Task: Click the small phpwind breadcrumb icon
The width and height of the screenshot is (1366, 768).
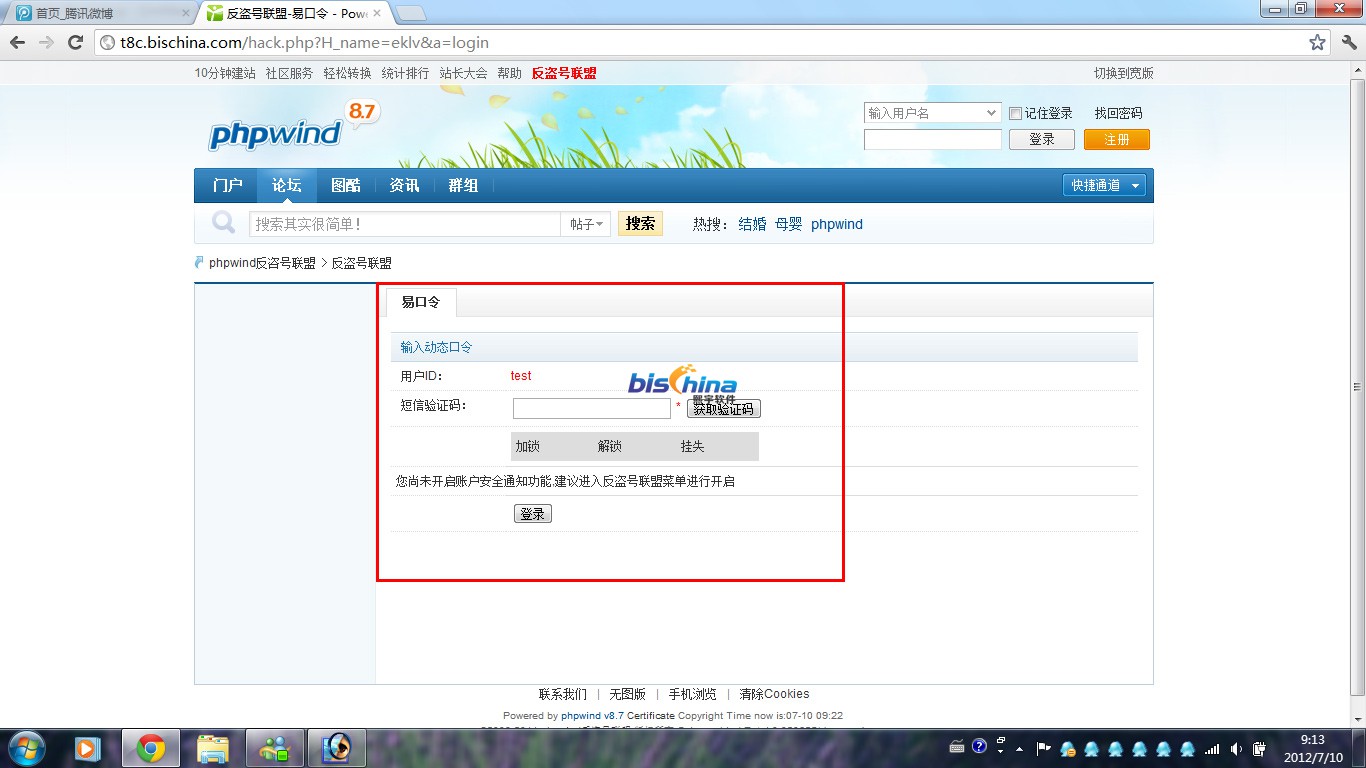Action: click(199, 262)
